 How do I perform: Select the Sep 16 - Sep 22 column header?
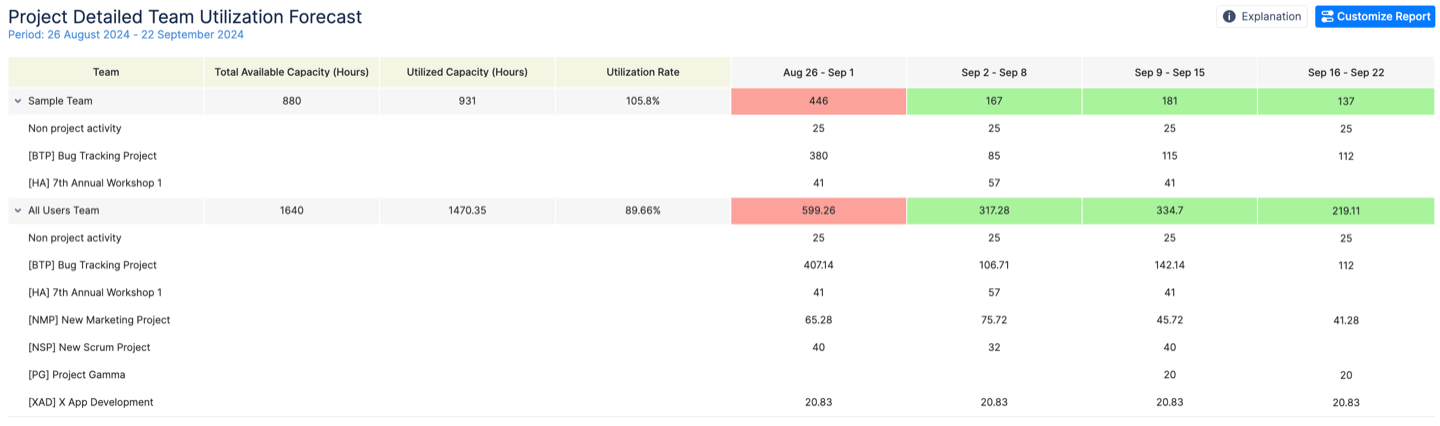(x=1345, y=72)
